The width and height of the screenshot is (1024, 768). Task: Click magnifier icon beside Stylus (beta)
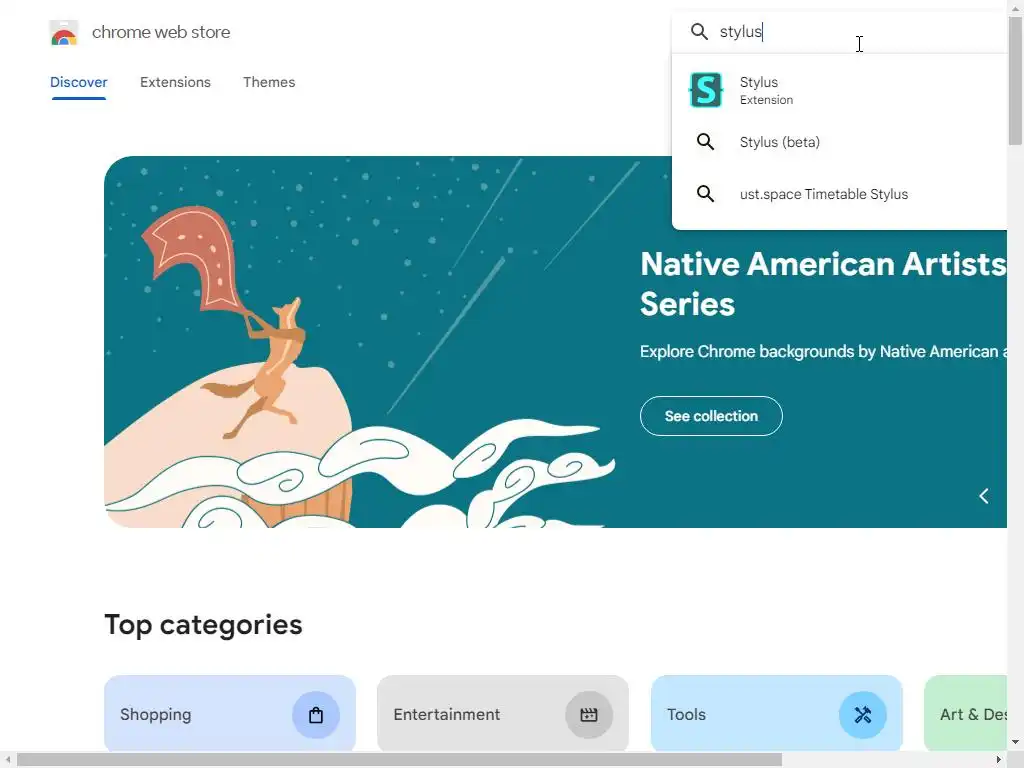click(705, 142)
